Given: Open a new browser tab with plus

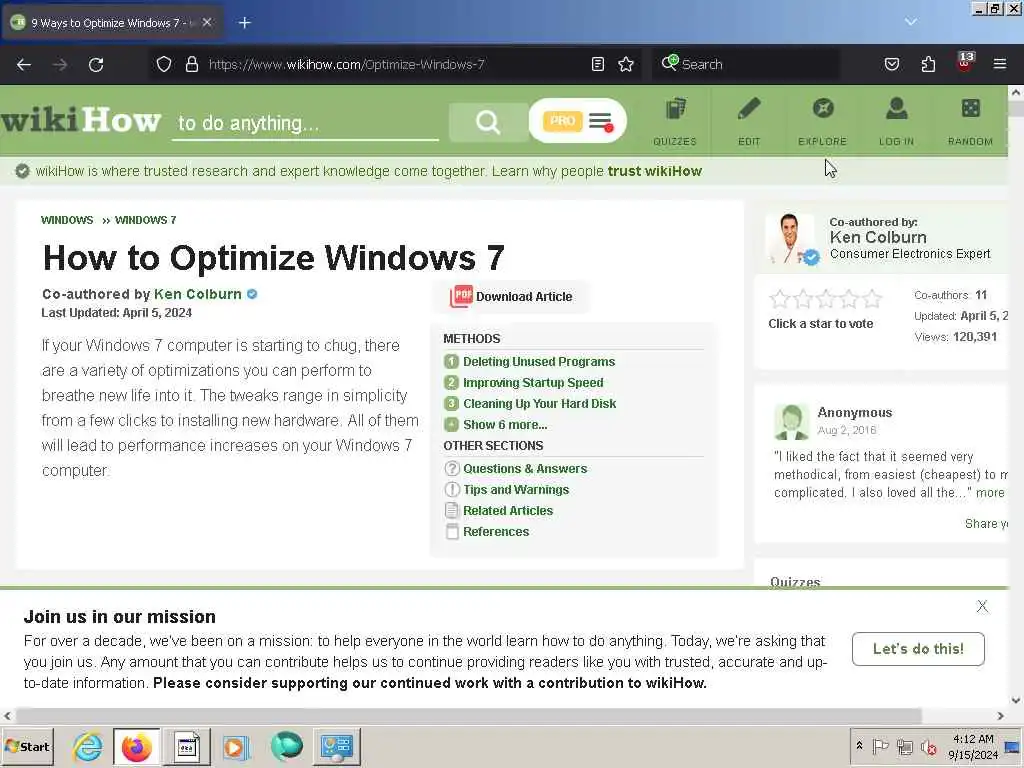Looking at the screenshot, I should click(x=244, y=23).
